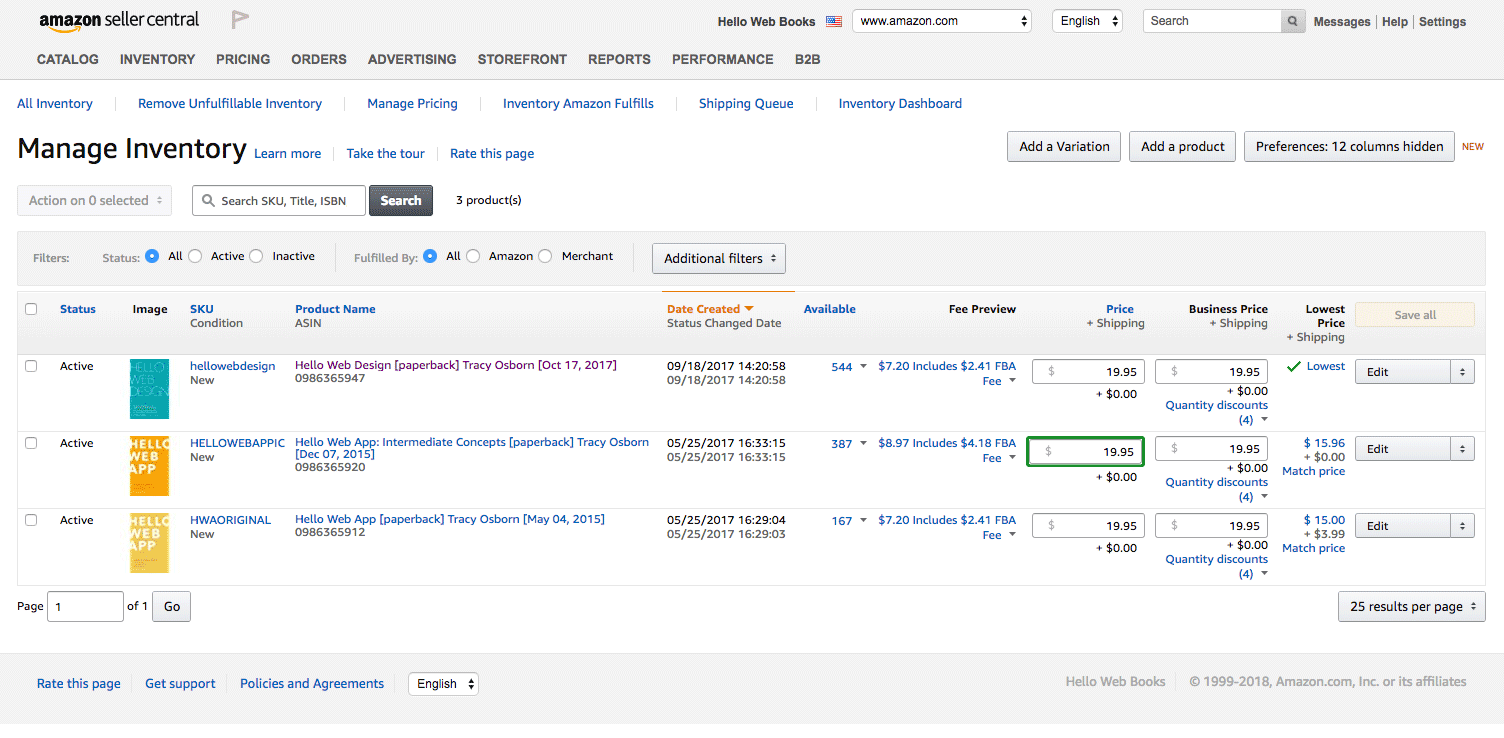Click the Go page button
The width and height of the screenshot is (1504, 738).
(172, 606)
